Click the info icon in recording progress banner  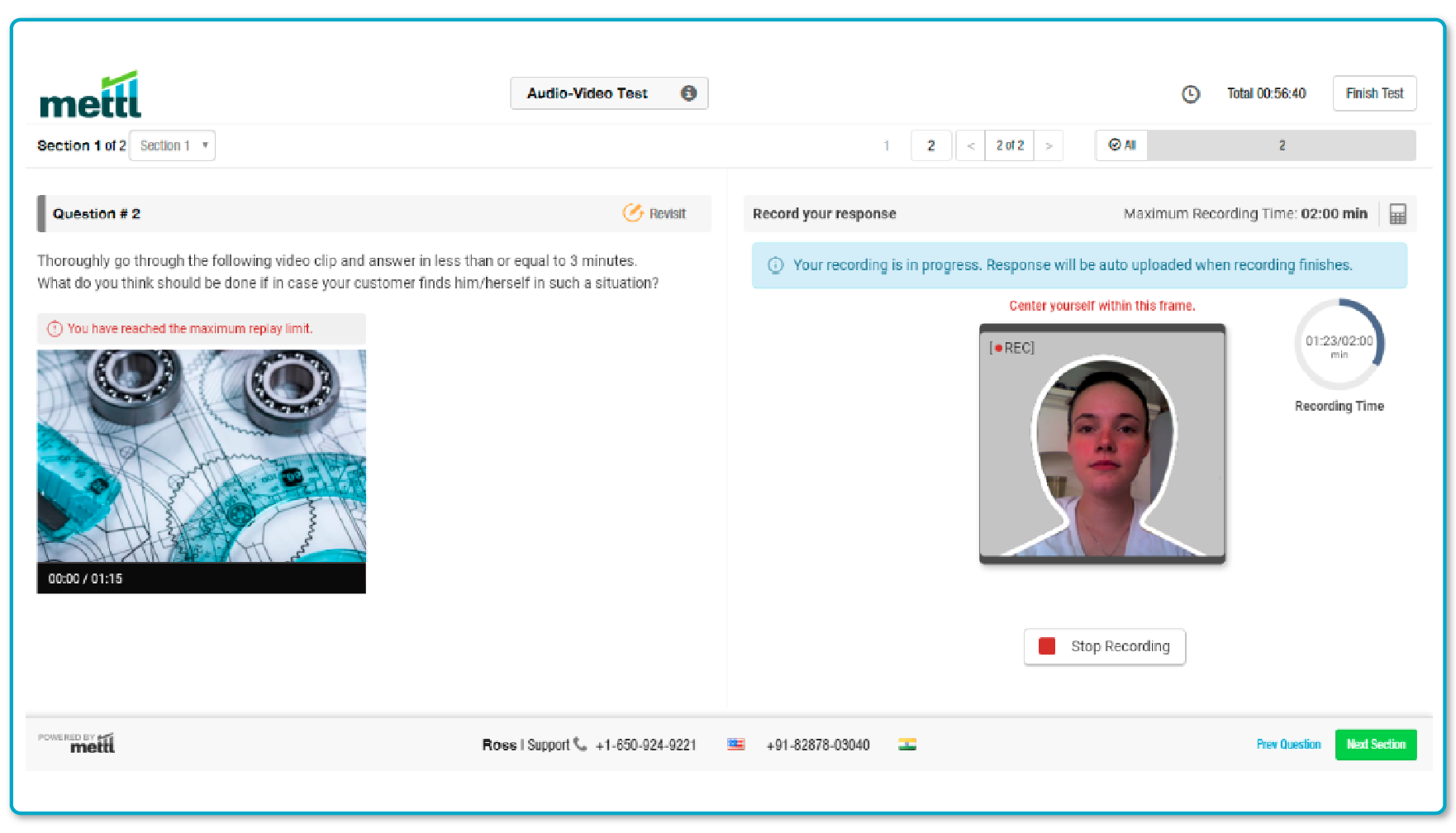pyautogui.click(x=776, y=265)
